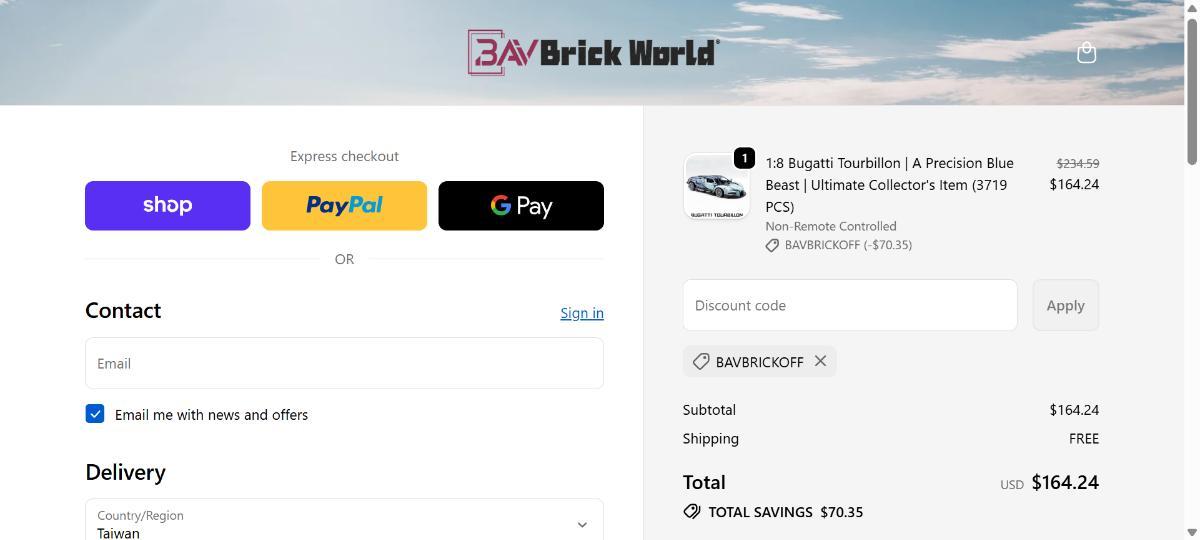Remove the BAVBRICKOFF discount code
The height and width of the screenshot is (540, 1200).
pyautogui.click(x=820, y=361)
